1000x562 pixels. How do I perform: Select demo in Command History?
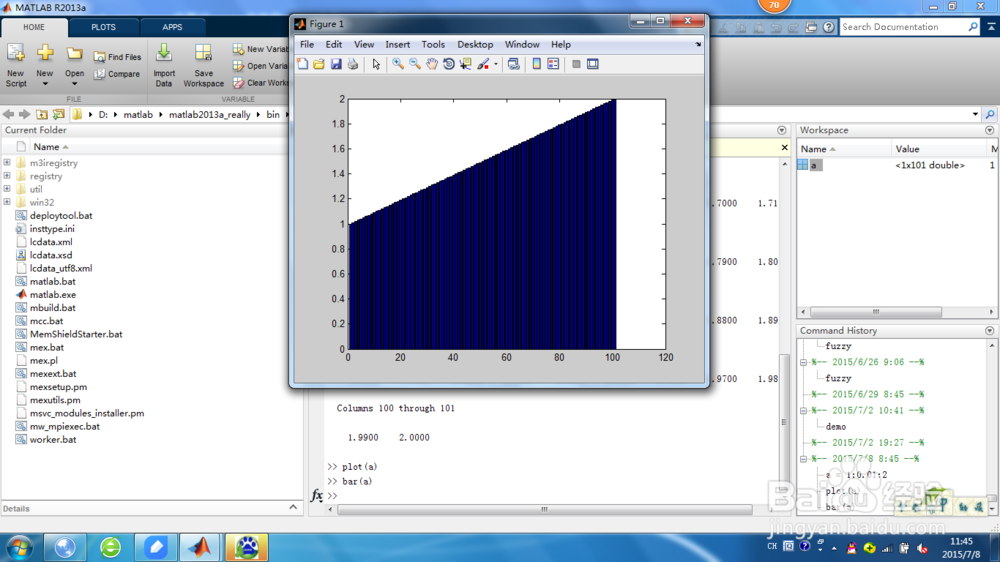(835, 427)
